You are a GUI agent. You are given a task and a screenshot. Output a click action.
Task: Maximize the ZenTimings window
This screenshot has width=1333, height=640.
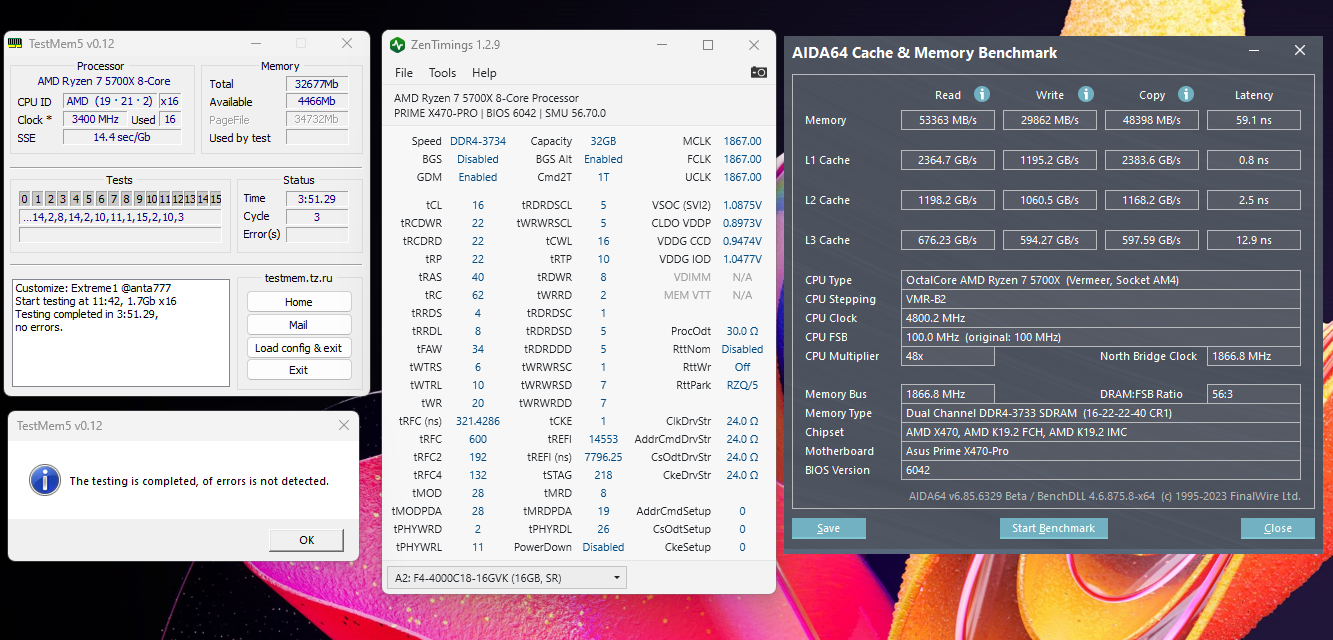[708, 45]
